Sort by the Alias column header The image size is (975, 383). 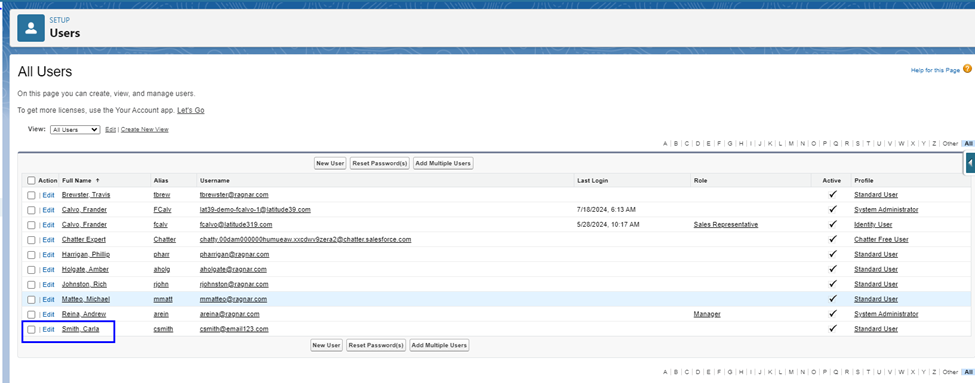[160, 180]
